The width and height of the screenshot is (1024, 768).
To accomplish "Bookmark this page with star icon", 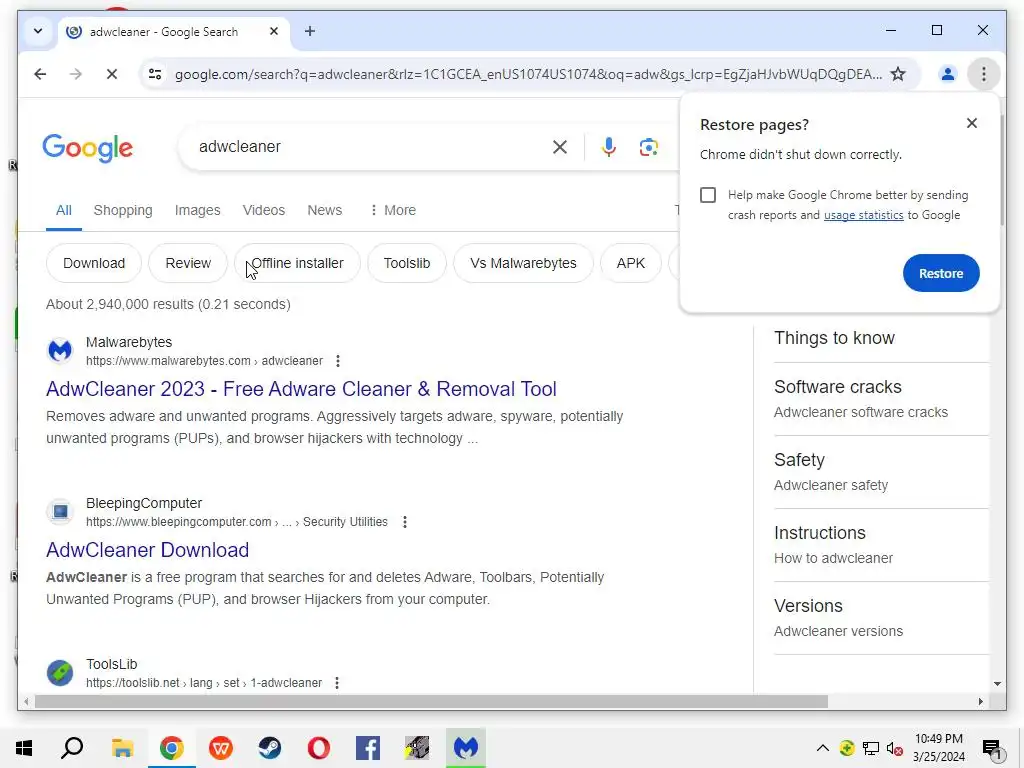I will (x=898, y=74).
